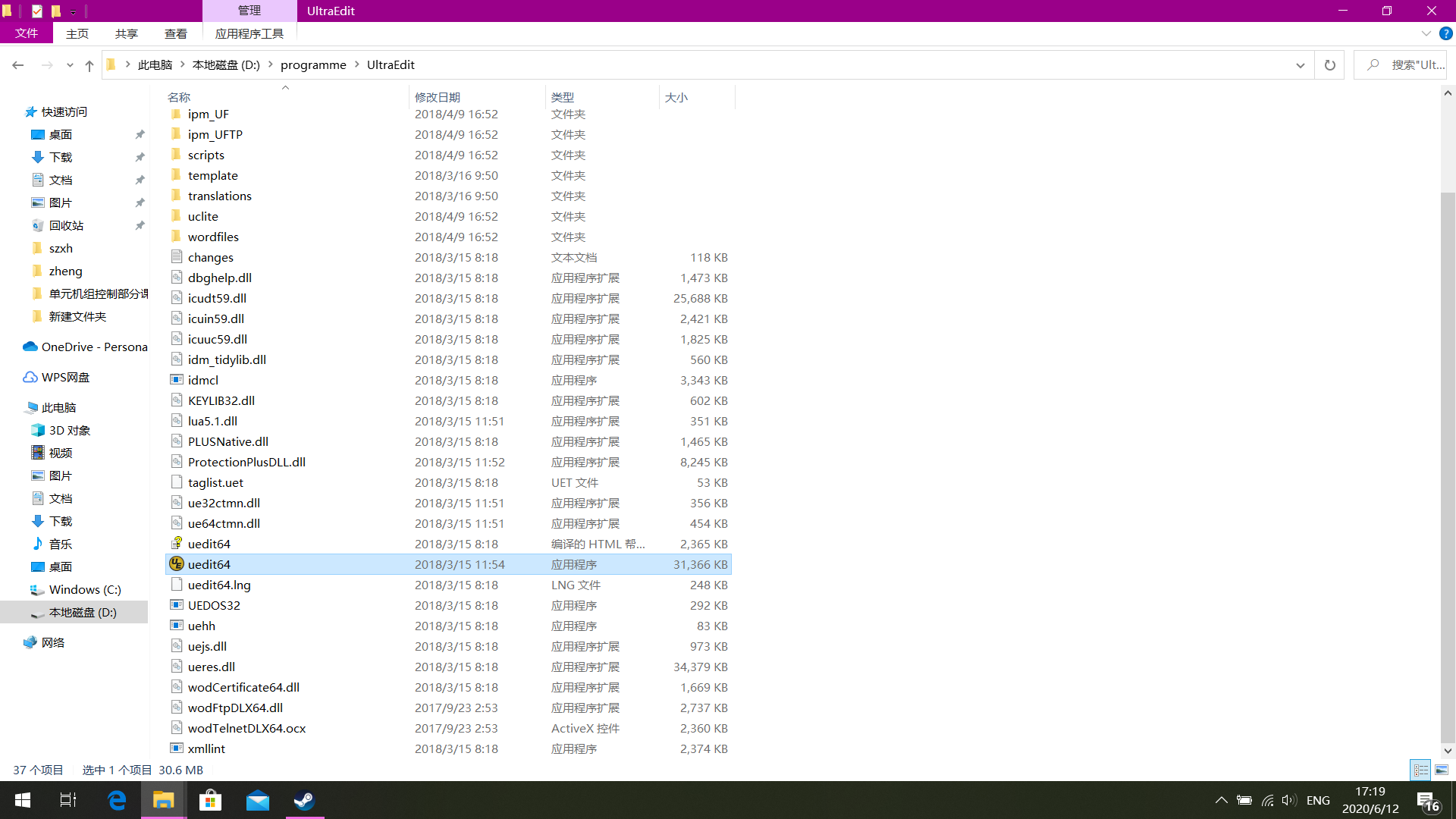Viewport: 1456px width, 819px height.
Task: Switch to the 共享 ribbon tab
Action: click(127, 33)
